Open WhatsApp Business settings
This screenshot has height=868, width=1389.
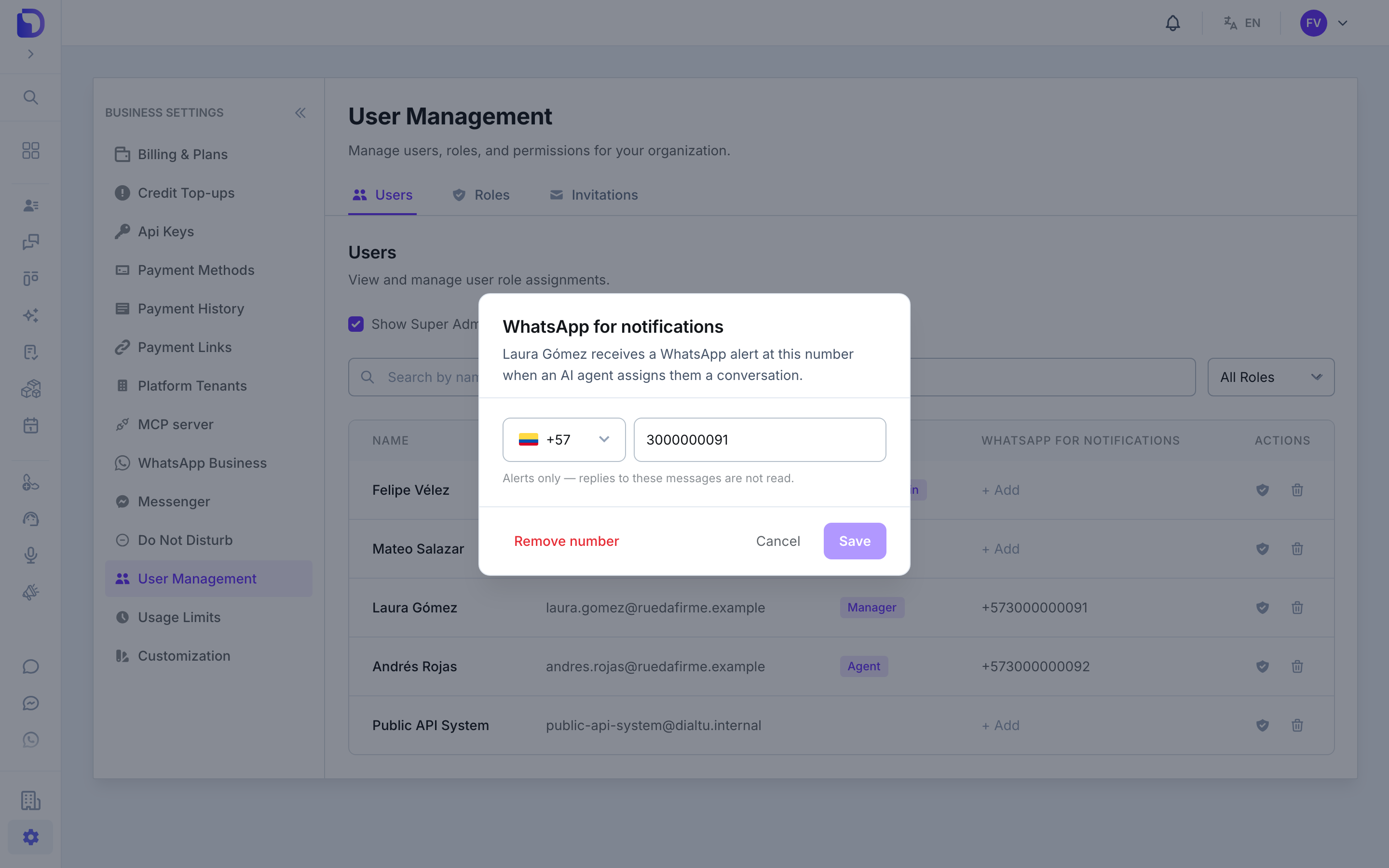(x=208, y=463)
